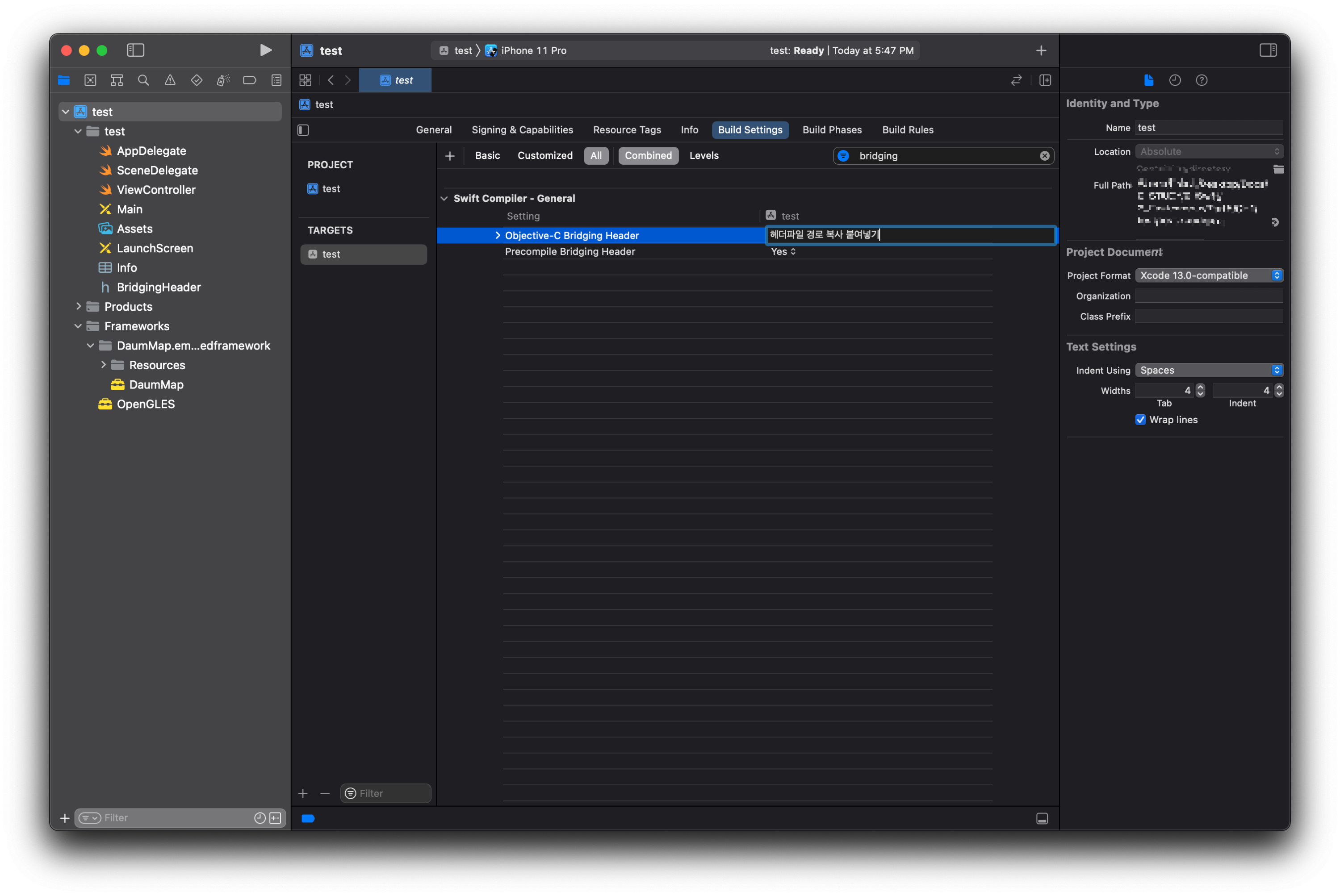Open the Signing & Capabilities tab
This screenshot has height=896, width=1340.
(x=522, y=130)
